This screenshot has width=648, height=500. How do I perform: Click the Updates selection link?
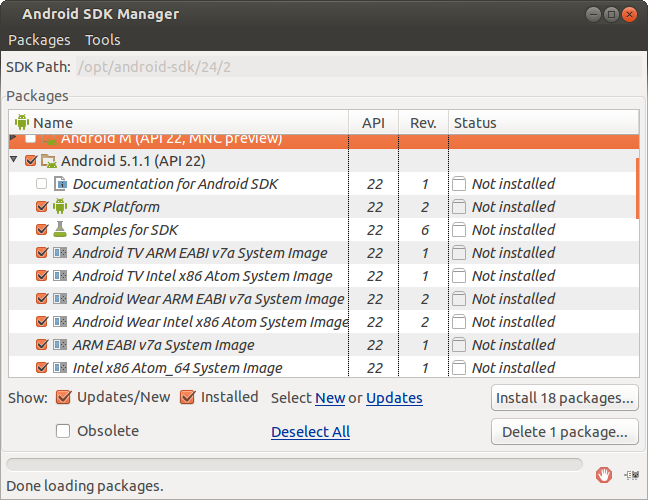click(x=394, y=398)
